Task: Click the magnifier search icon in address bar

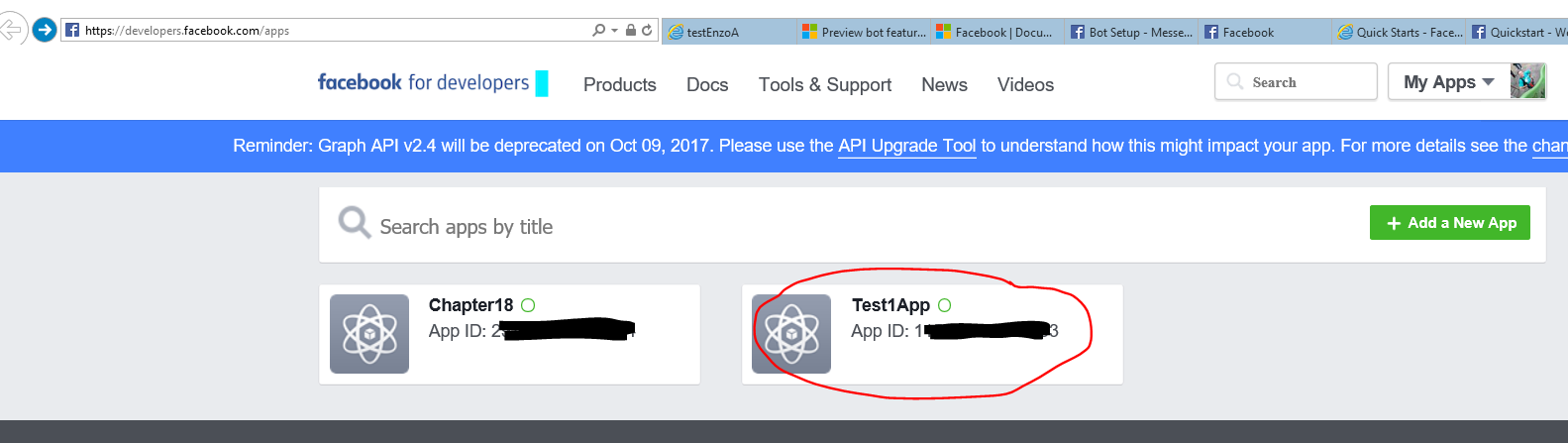Action: tap(598, 31)
